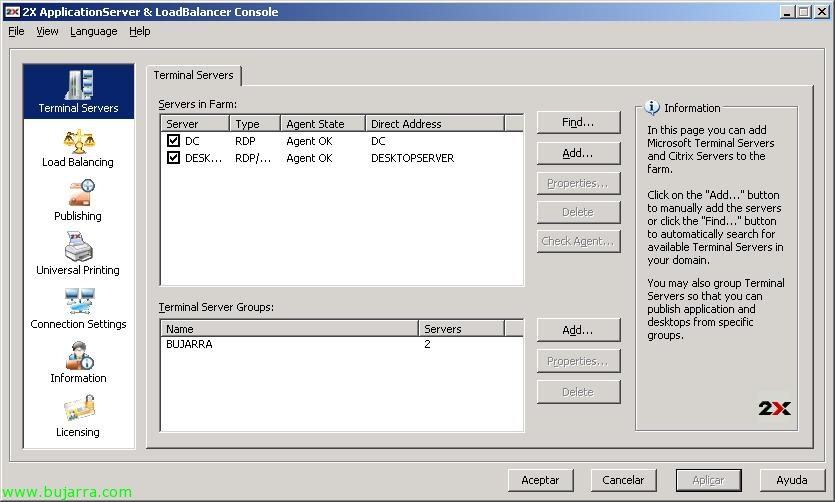The image size is (835, 502).
Task: Click Agent OK state for DESK... row
Action: (x=309, y=158)
